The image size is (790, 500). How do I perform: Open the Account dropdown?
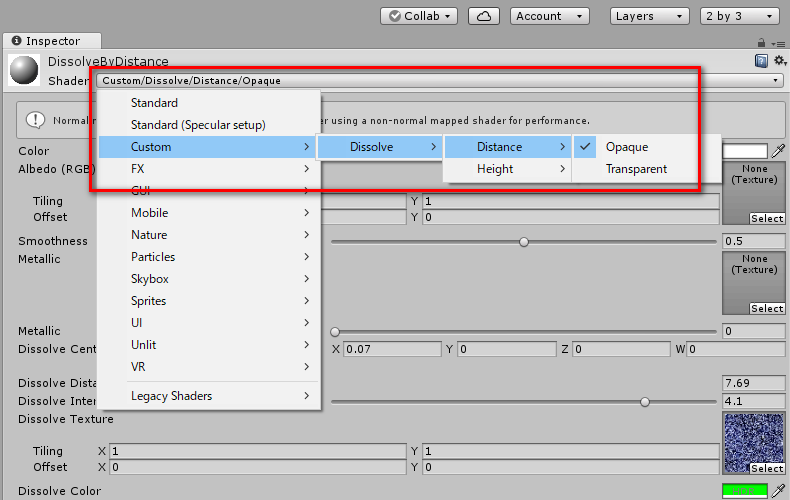(x=549, y=16)
